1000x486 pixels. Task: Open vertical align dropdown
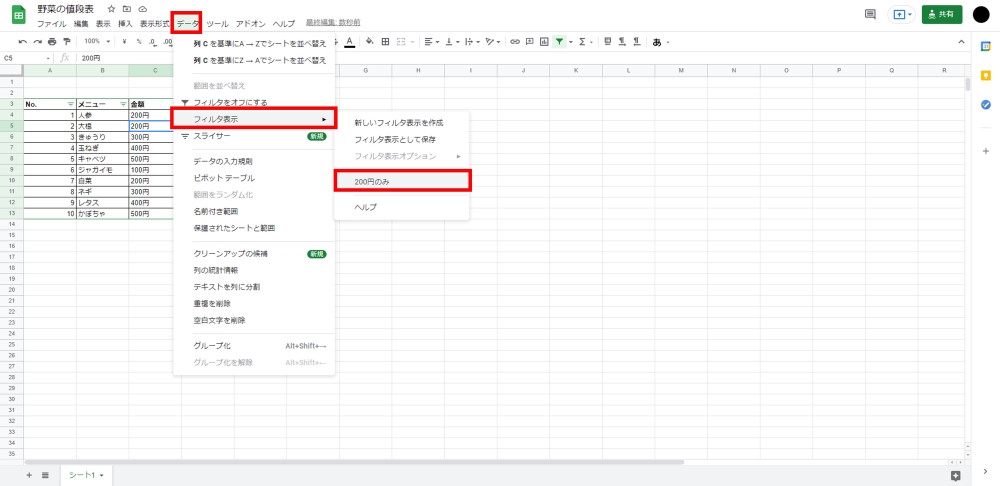452,41
